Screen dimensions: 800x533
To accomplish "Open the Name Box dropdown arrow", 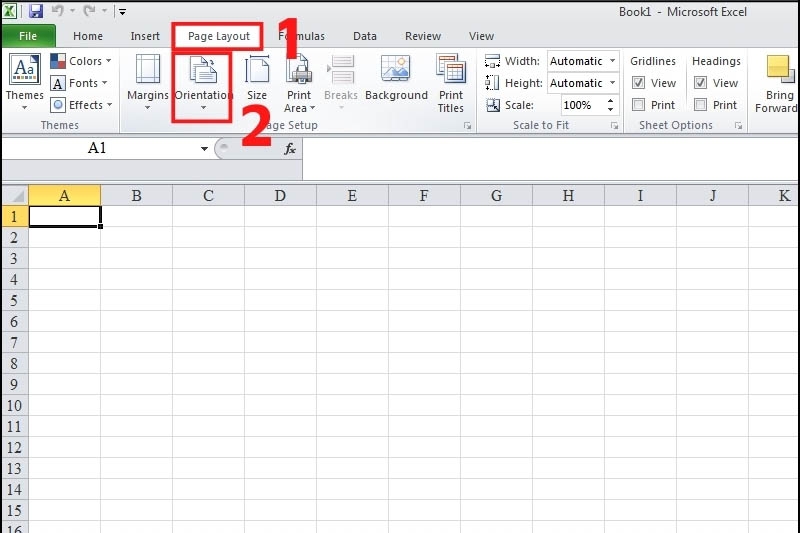I will 204,149.
